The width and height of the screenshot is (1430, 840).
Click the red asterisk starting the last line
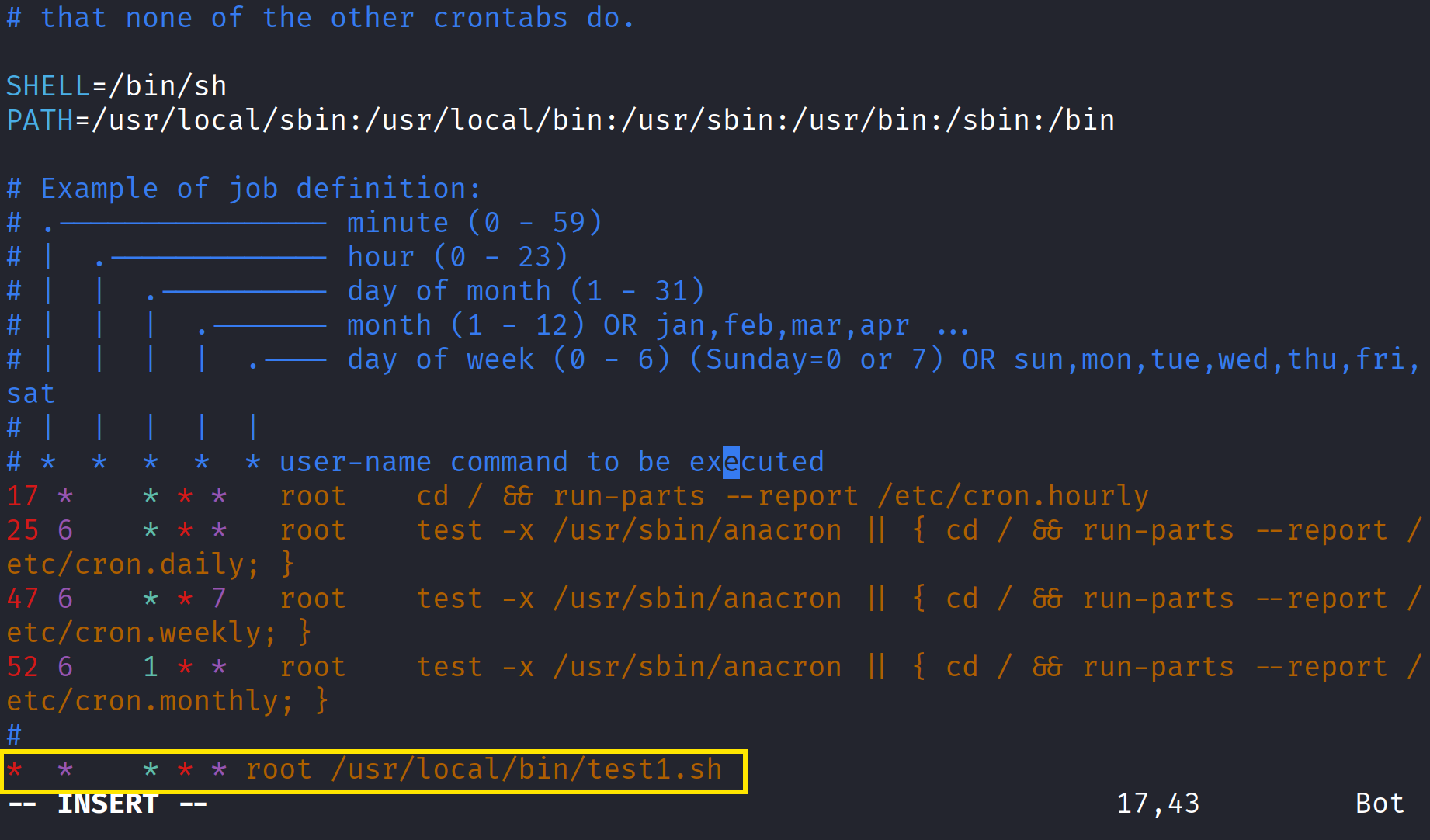click(x=14, y=769)
